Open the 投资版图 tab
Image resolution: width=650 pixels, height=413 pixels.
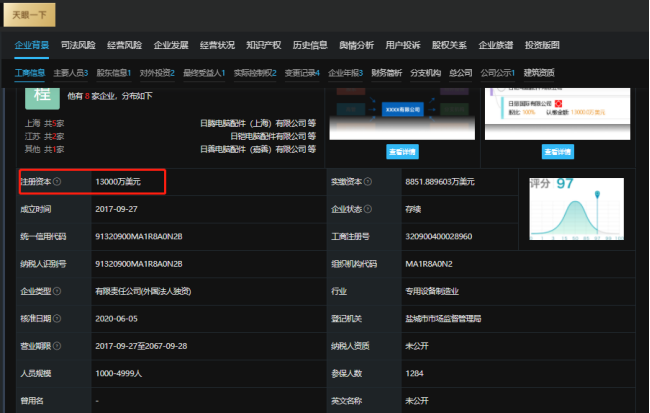tap(542, 45)
